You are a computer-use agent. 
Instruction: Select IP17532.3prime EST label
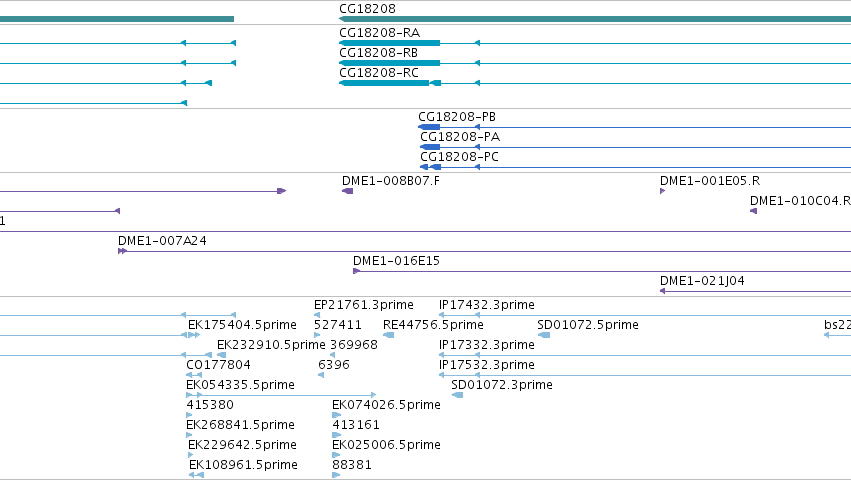pos(487,365)
